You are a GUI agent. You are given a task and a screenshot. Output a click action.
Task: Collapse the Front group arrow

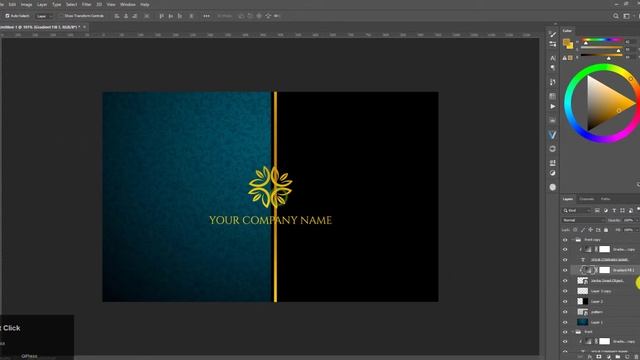[572, 332]
